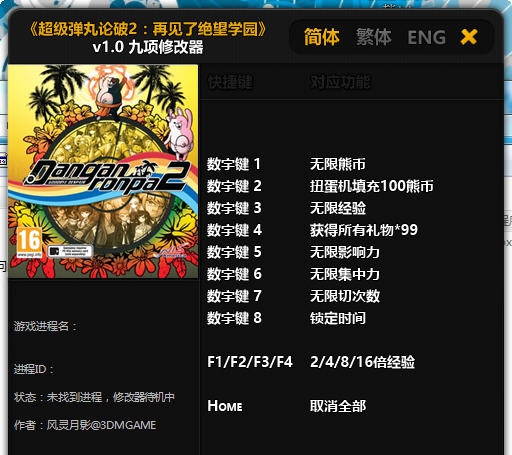Click the Danganronpa 2 cover art

coord(103,171)
